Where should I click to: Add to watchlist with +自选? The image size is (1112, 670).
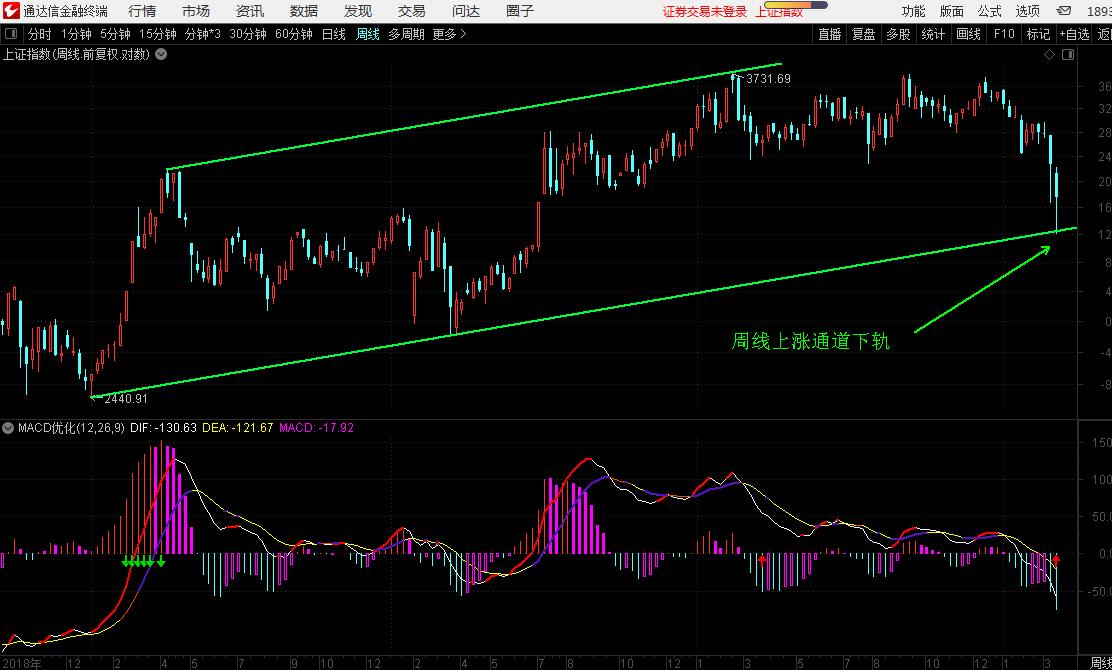[x=1074, y=34]
